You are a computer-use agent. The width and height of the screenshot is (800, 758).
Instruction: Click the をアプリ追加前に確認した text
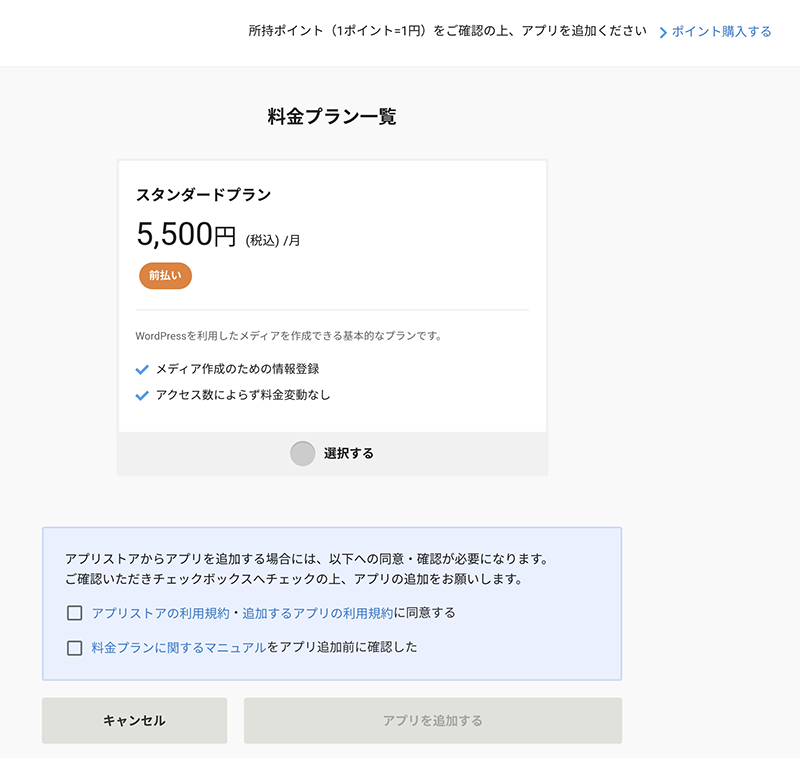[x=342, y=648]
